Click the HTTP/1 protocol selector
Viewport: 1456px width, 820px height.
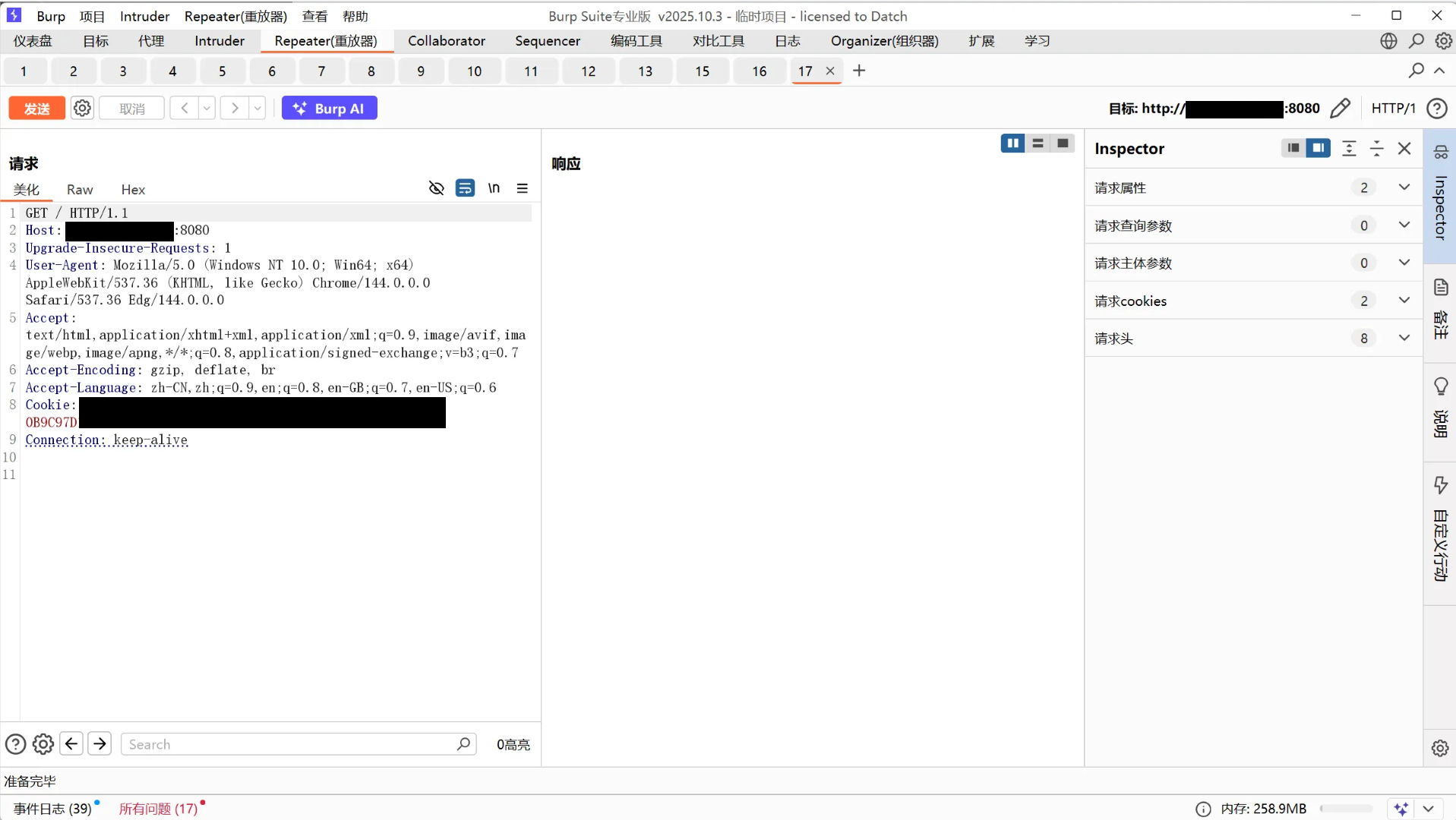pos(1393,109)
